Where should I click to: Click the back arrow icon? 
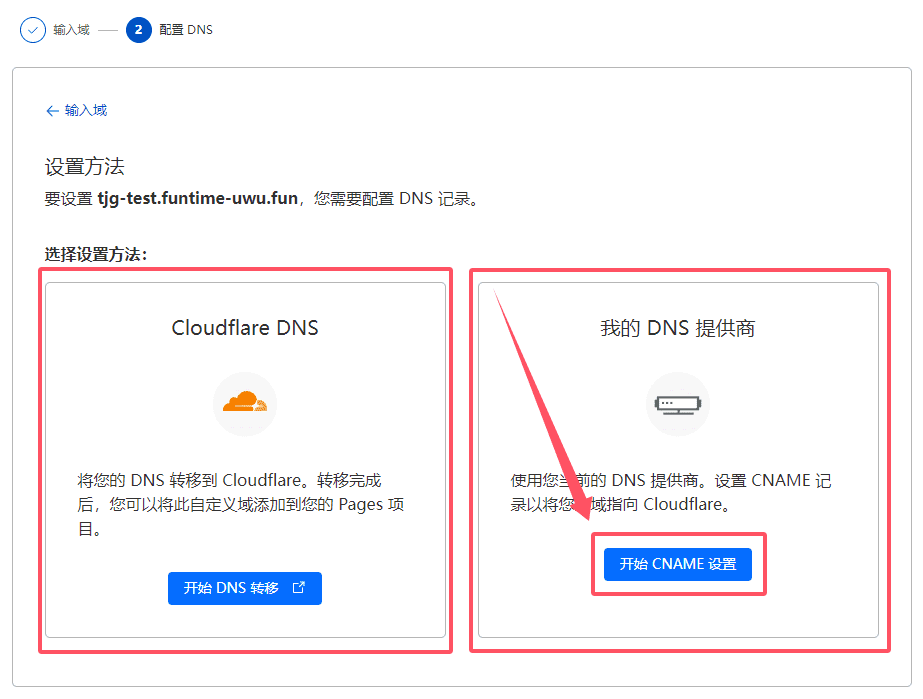52,111
